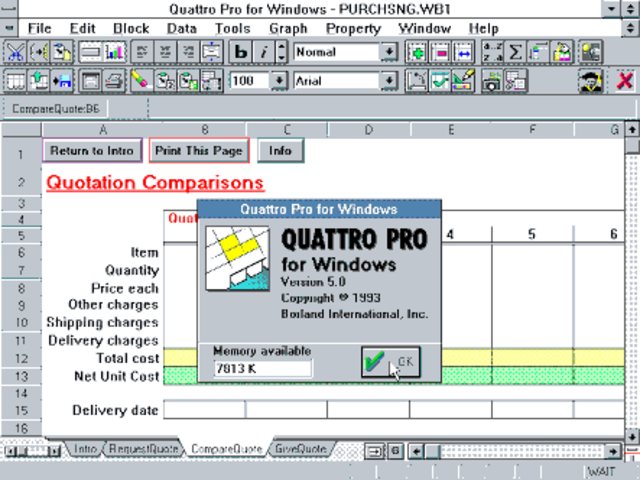This screenshot has width=640, height=480.
Task: Click the Print Preview icon
Action: 90,81
